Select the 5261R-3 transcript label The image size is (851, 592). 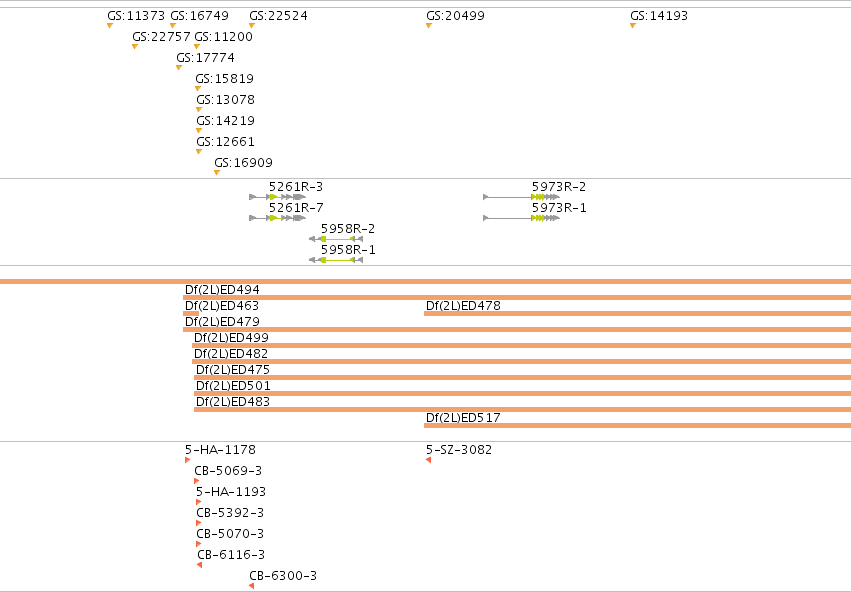tap(296, 187)
